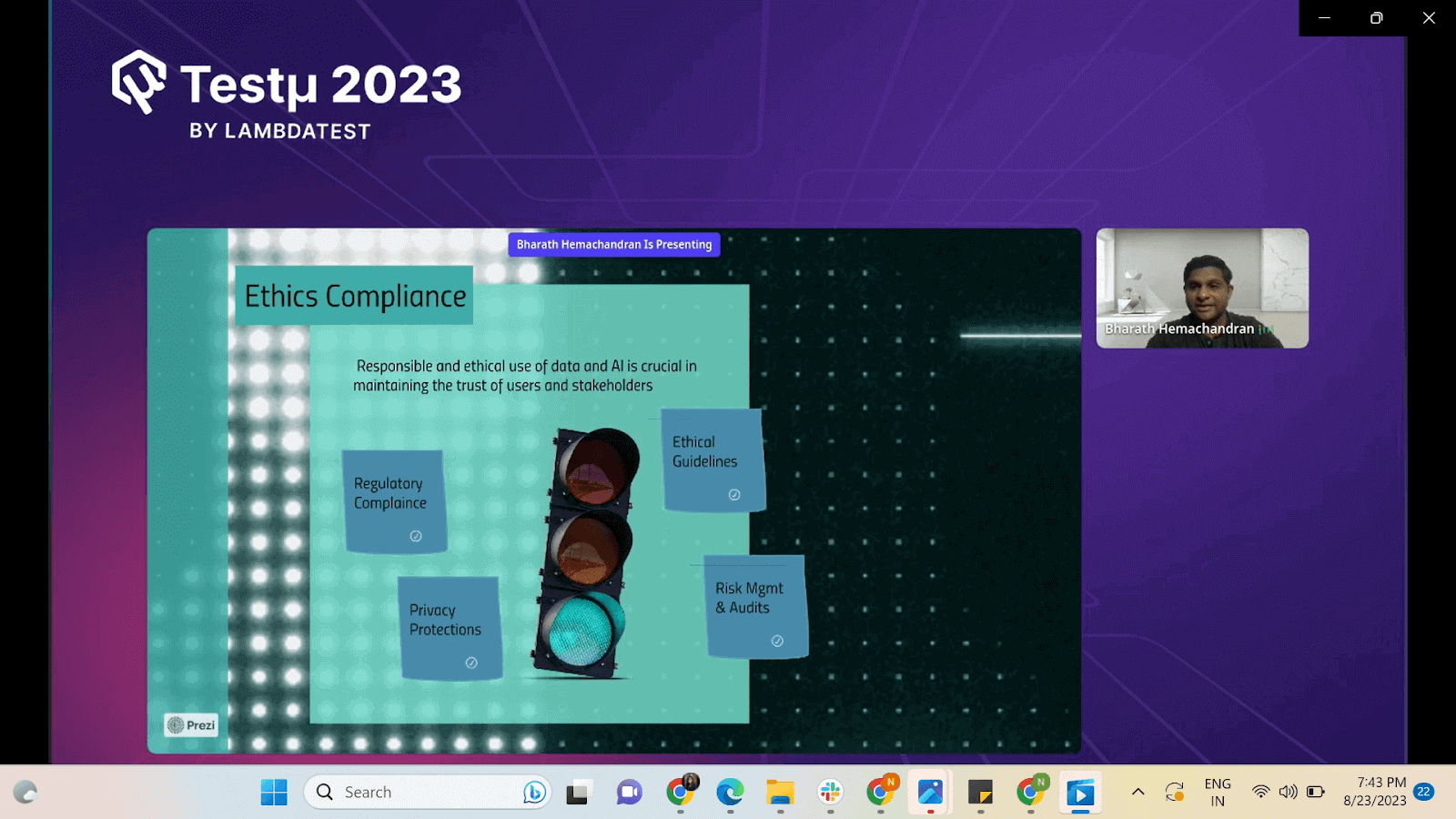Click the check icon on Risk Mgmt & Audits card
This screenshot has height=819, width=1456.
pos(777,641)
